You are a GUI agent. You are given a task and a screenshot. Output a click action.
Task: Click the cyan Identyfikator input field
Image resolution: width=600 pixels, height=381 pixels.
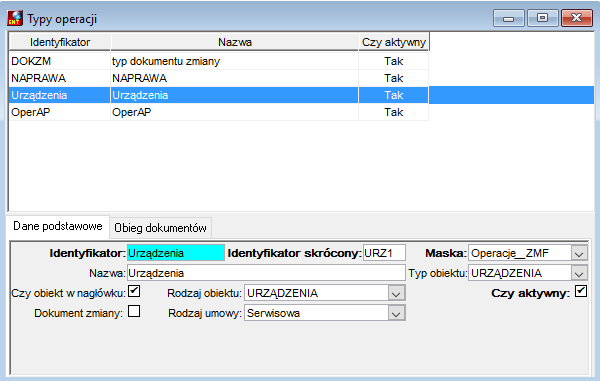coord(176,253)
